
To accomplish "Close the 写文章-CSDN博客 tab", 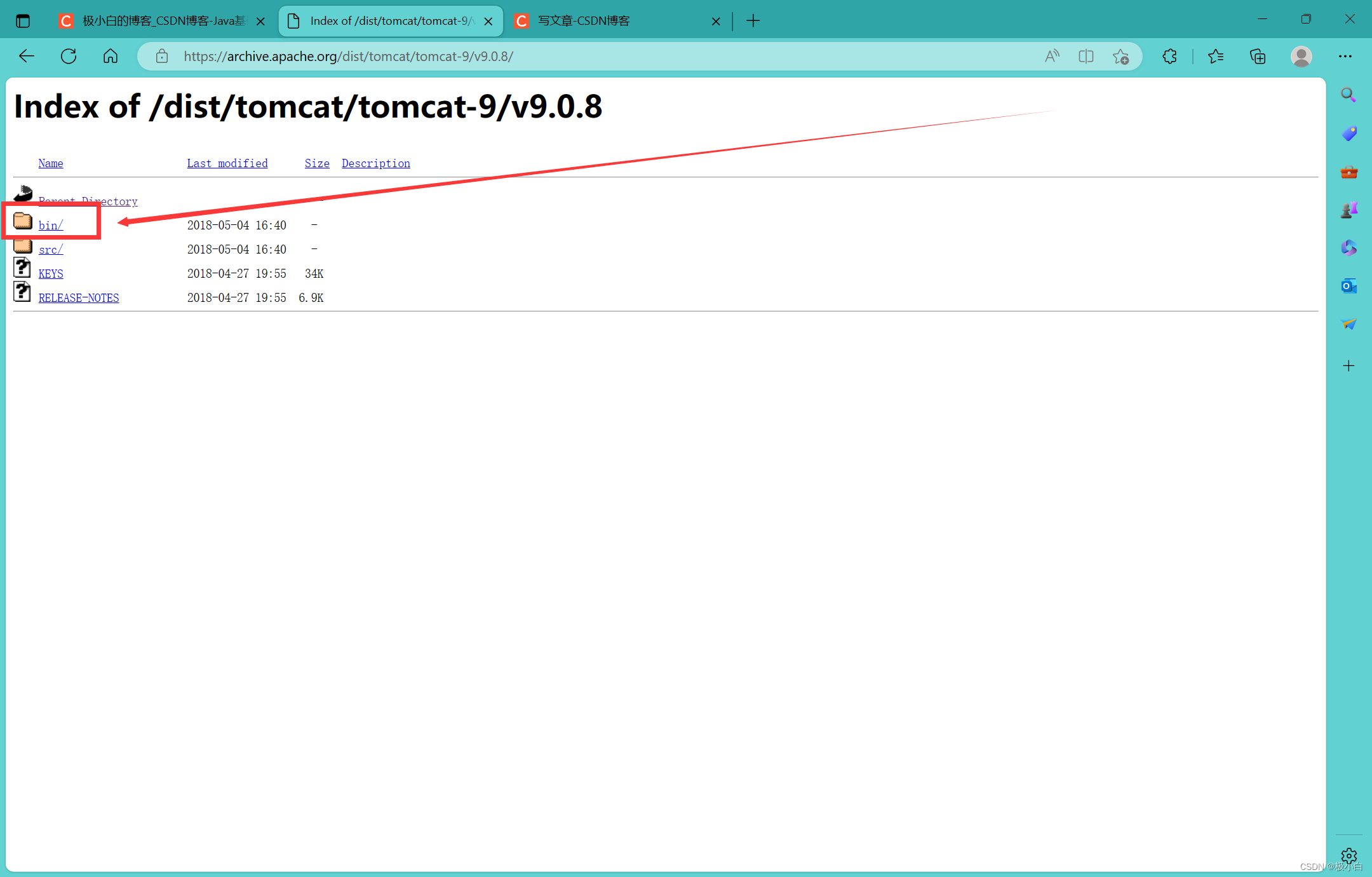I will point(716,22).
